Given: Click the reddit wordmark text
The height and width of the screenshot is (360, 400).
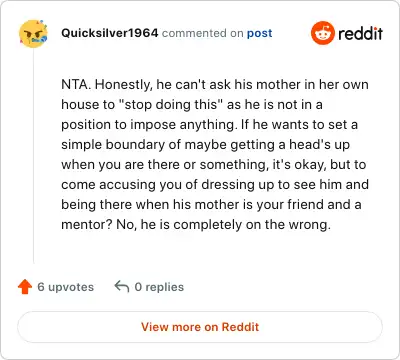Looking at the screenshot, I should pyautogui.click(x=360, y=33).
